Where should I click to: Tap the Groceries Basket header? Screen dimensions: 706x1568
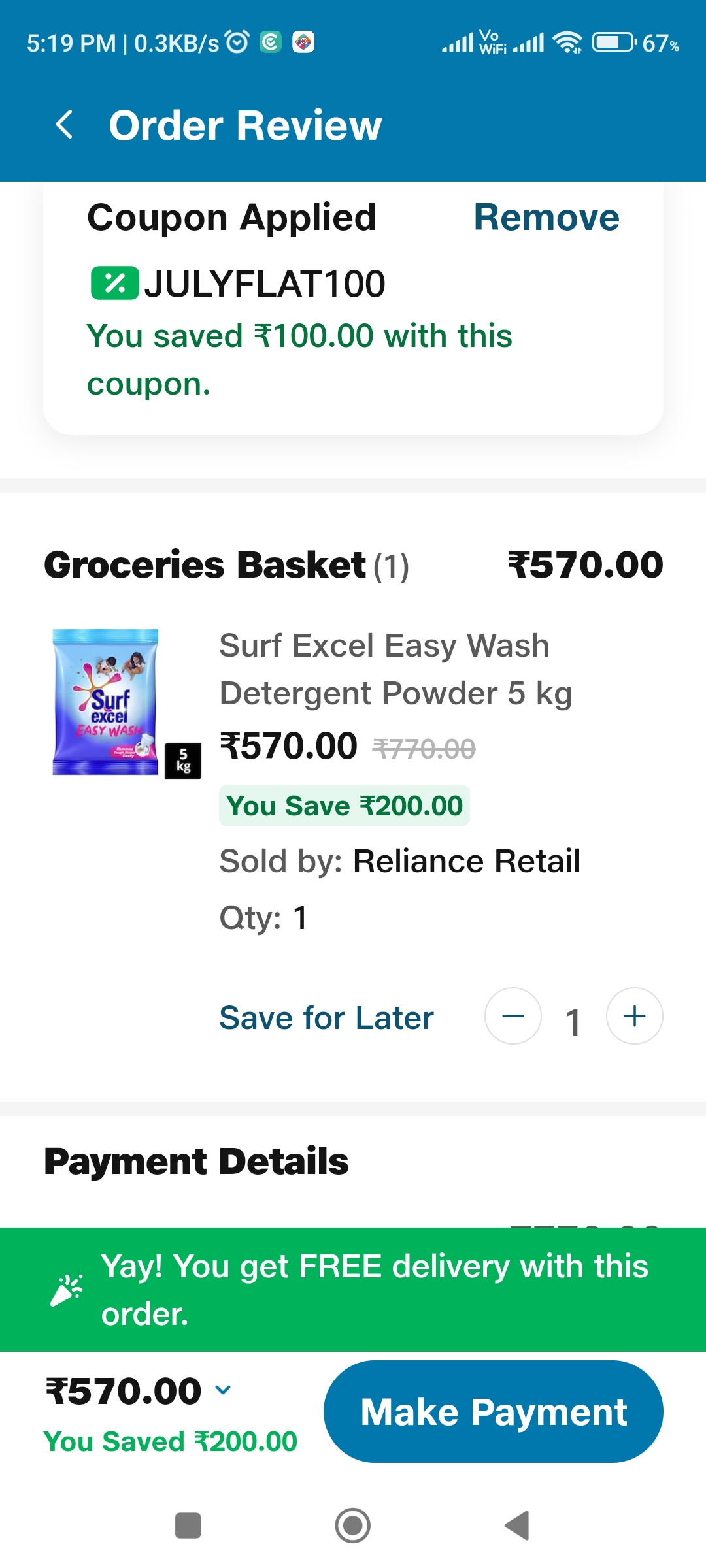point(204,564)
